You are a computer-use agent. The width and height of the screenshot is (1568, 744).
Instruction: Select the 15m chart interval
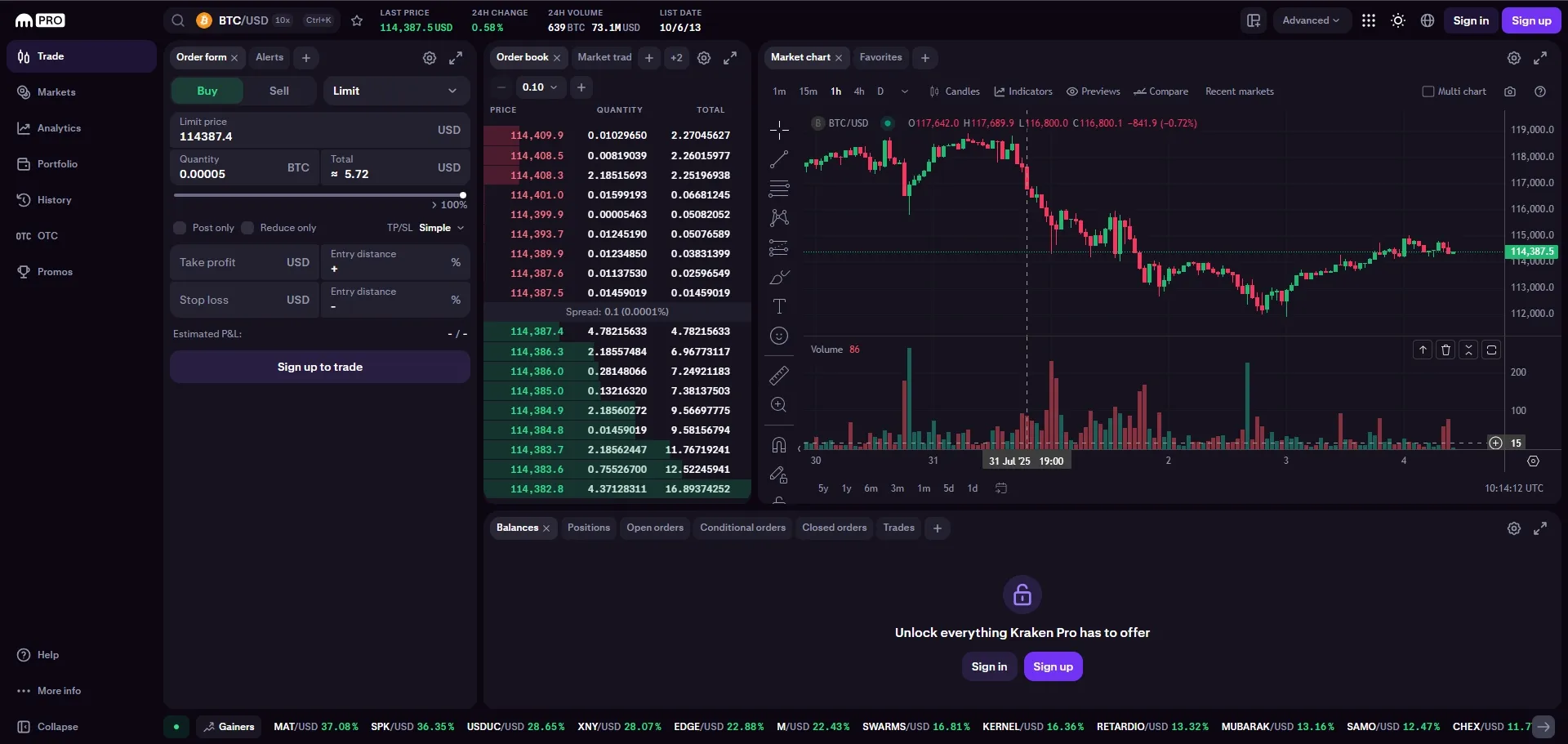click(x=808, y=91)
